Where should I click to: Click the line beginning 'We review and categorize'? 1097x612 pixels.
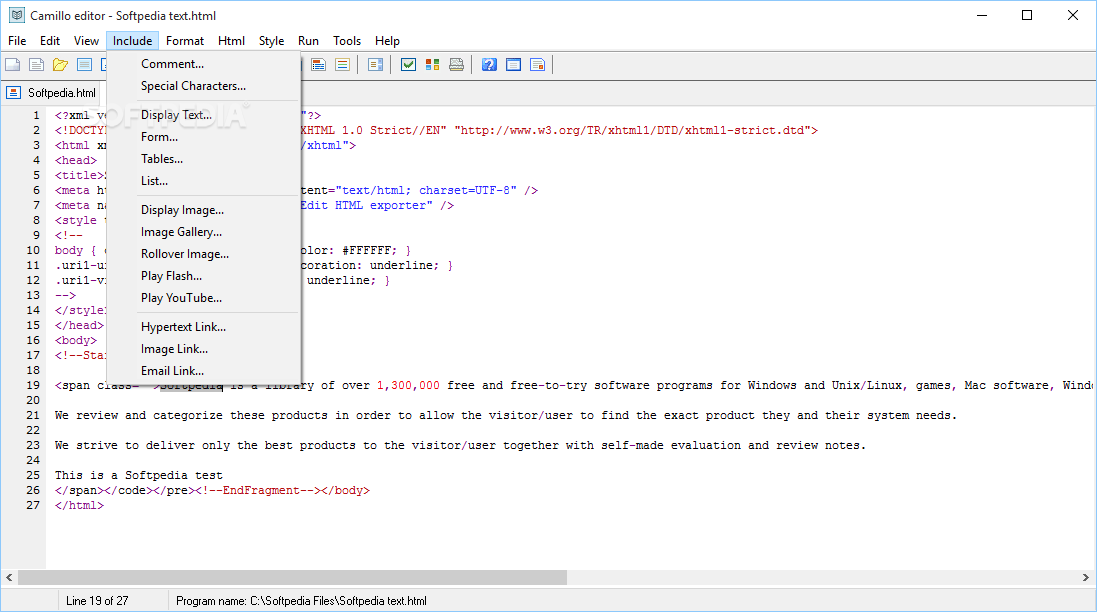point(505,415)
